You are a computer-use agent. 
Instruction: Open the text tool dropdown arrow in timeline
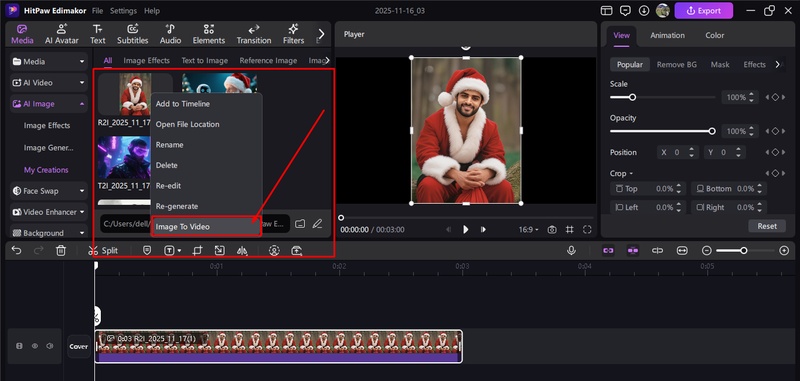pos(179,251)
